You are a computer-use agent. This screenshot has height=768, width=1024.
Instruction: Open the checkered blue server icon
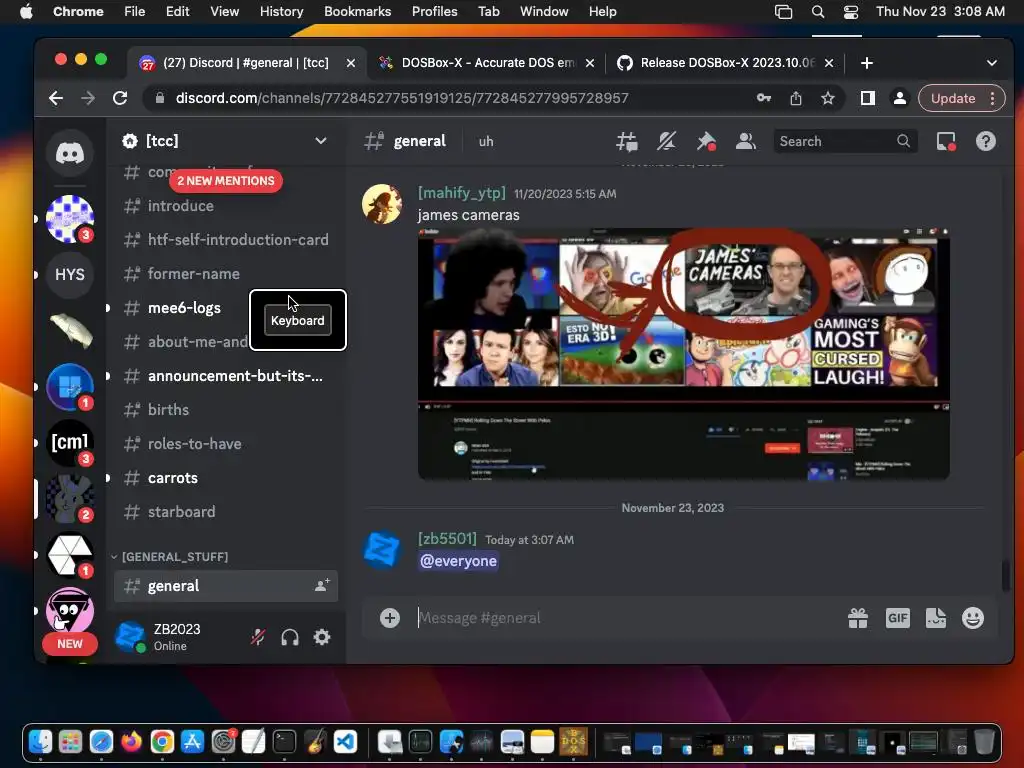click(69, 219)
